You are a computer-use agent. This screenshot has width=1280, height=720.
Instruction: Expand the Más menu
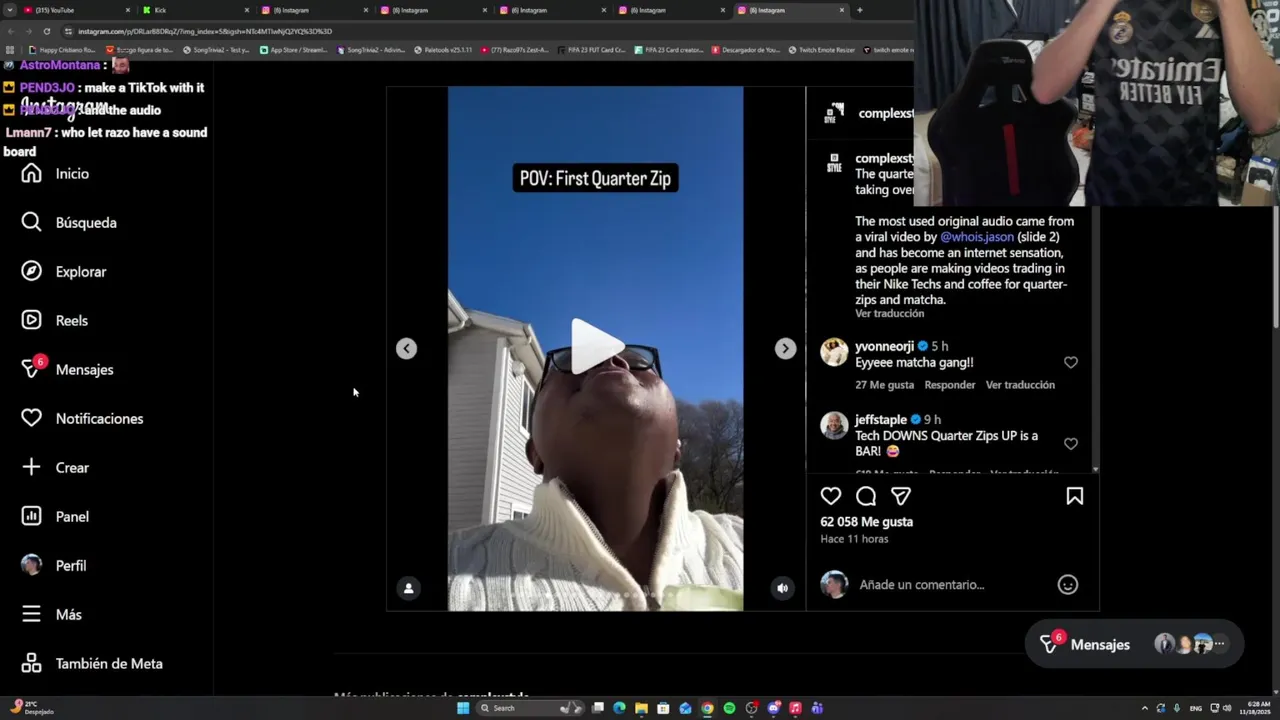click(52, 615)
